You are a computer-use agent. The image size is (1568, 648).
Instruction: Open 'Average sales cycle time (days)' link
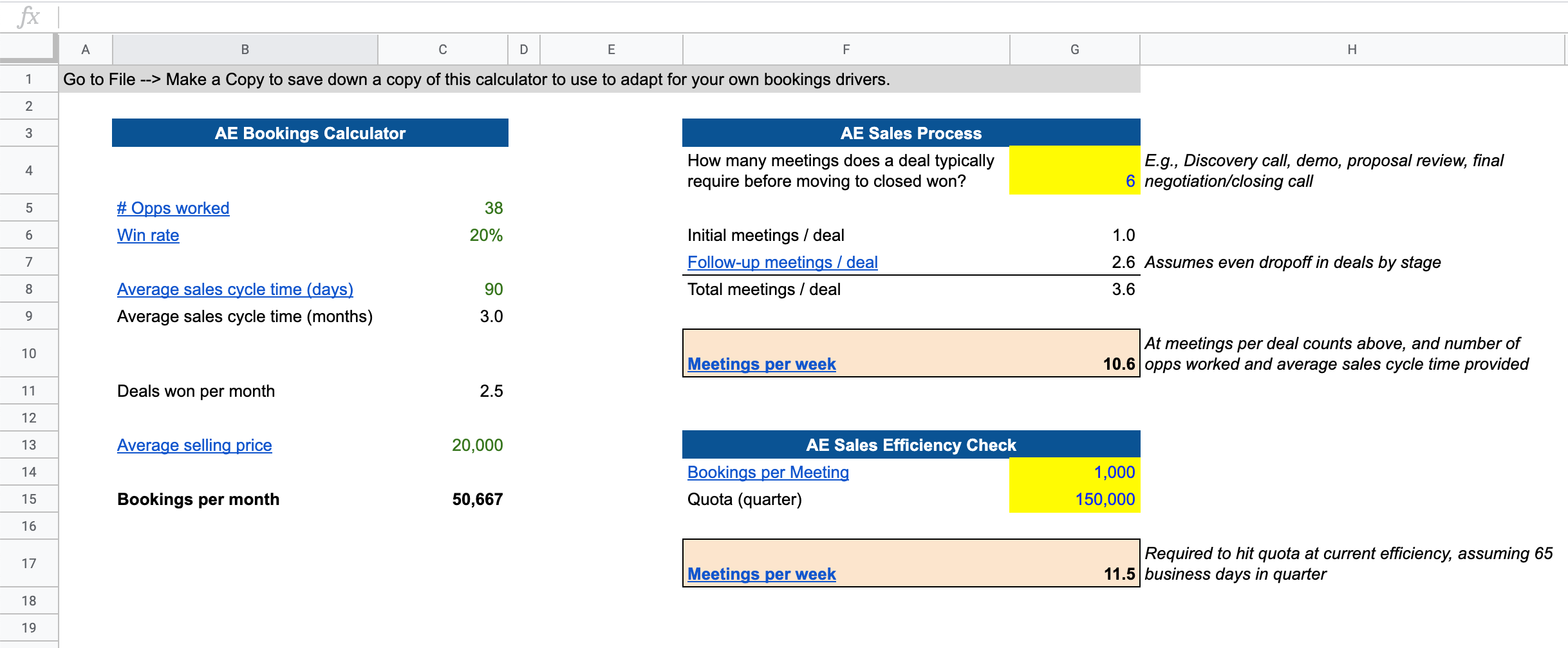(x=235, y=289)
